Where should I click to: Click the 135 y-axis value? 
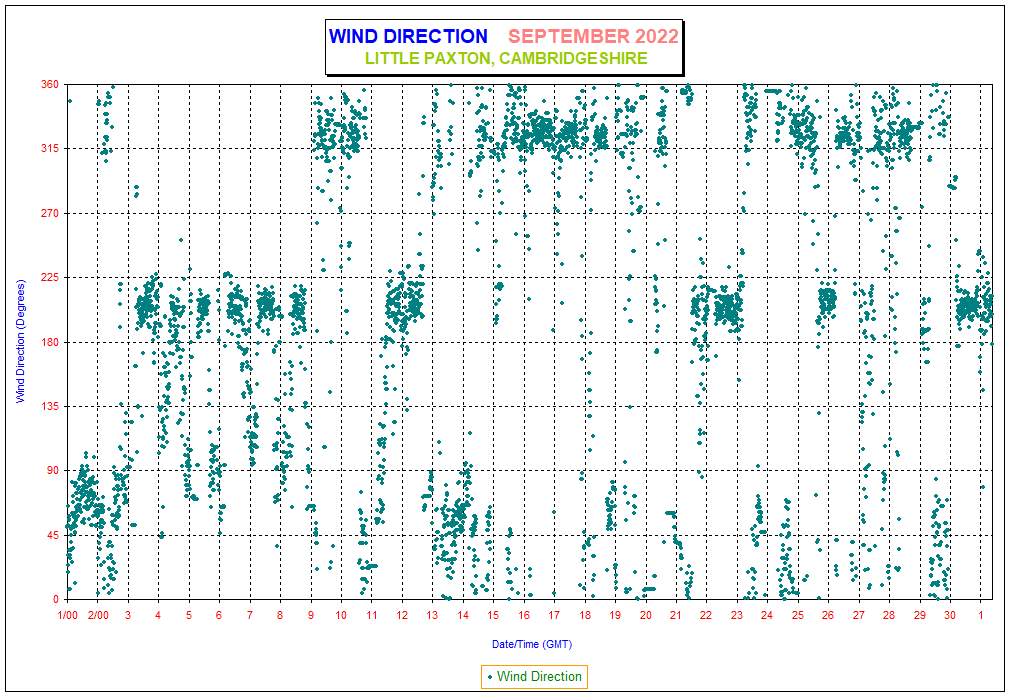pyautogui.click(x=50, y=406)
